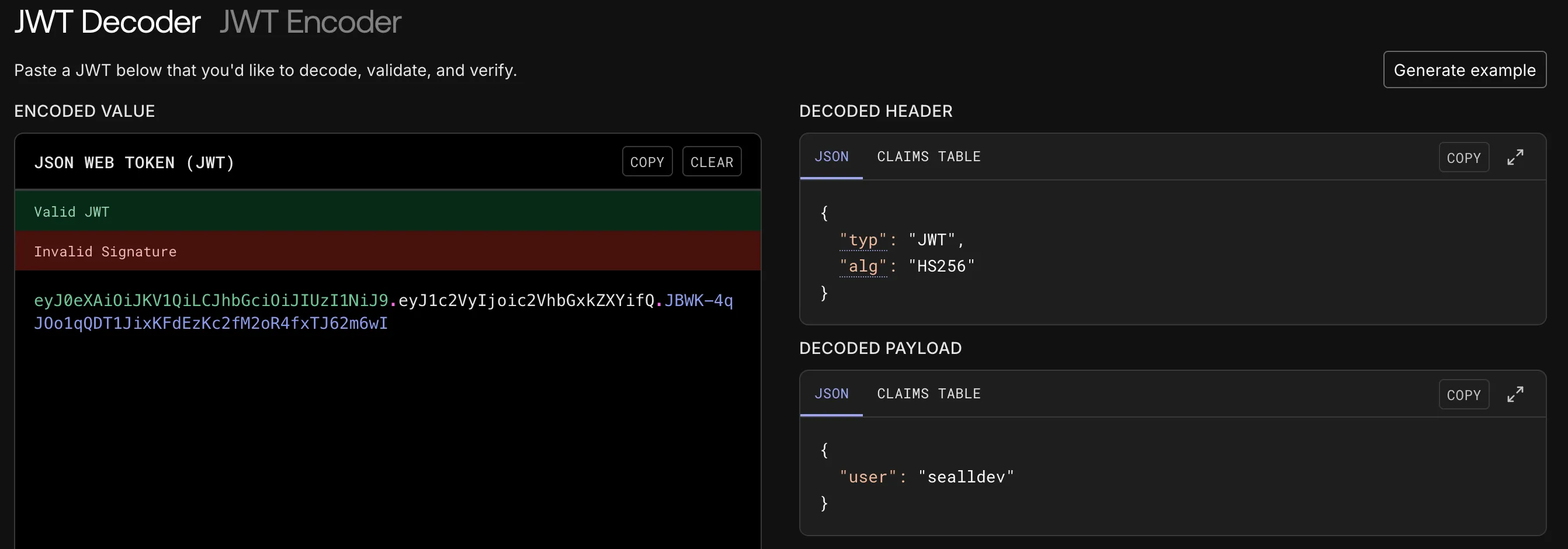Click the Decoded Header section title
Screen dimensions: 1568x549
(876, 110)
